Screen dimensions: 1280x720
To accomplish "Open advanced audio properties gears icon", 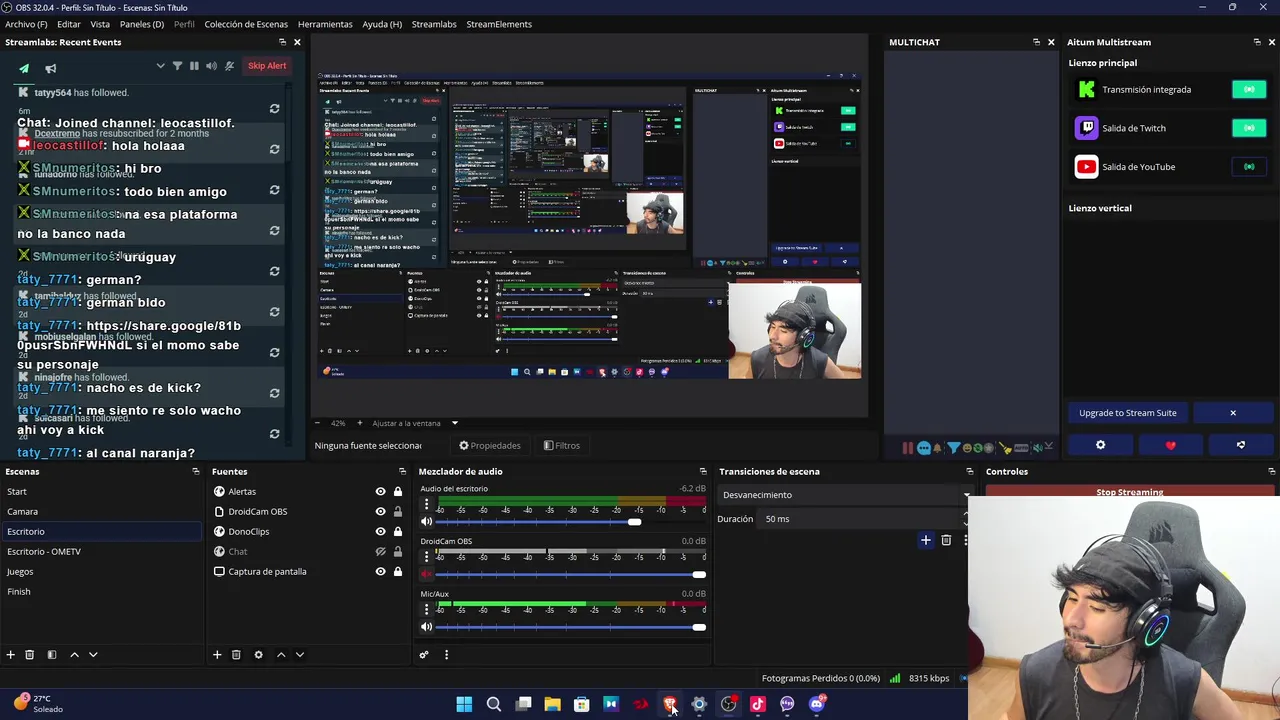I will (424, 654).
